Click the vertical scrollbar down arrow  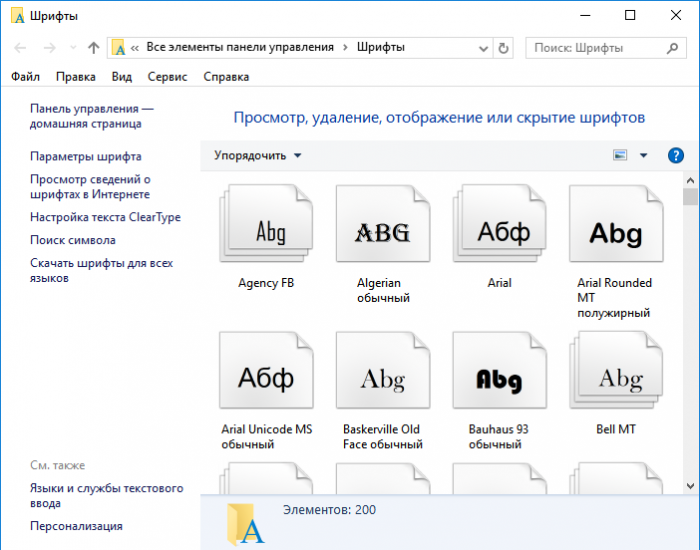pyautogui.click(x=690, y=486)
